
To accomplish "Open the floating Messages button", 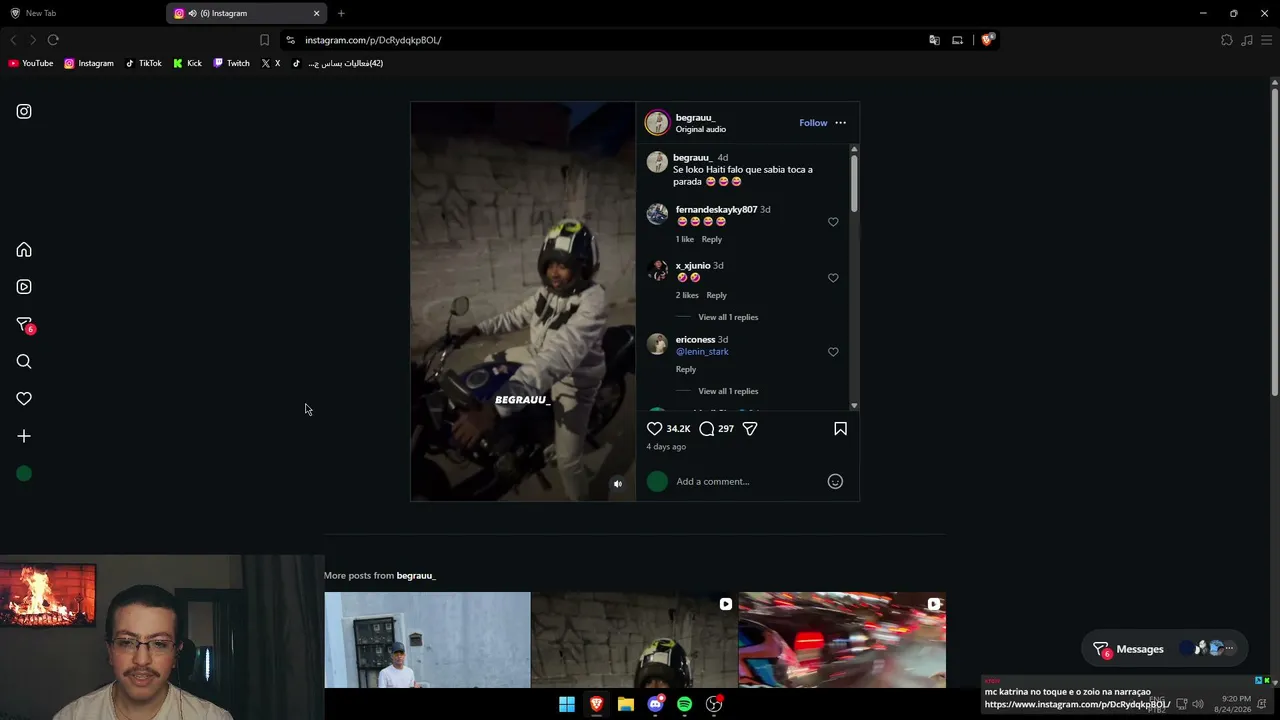I will [x=1165, y=649].
